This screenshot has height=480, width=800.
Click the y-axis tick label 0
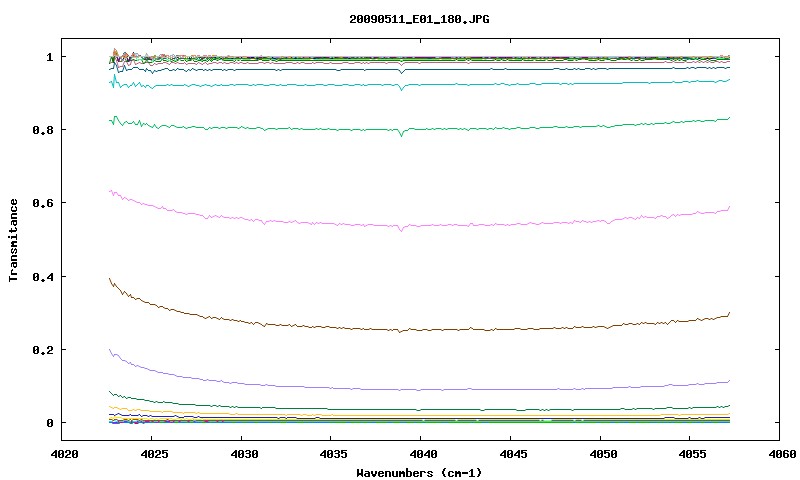point(49,423)
